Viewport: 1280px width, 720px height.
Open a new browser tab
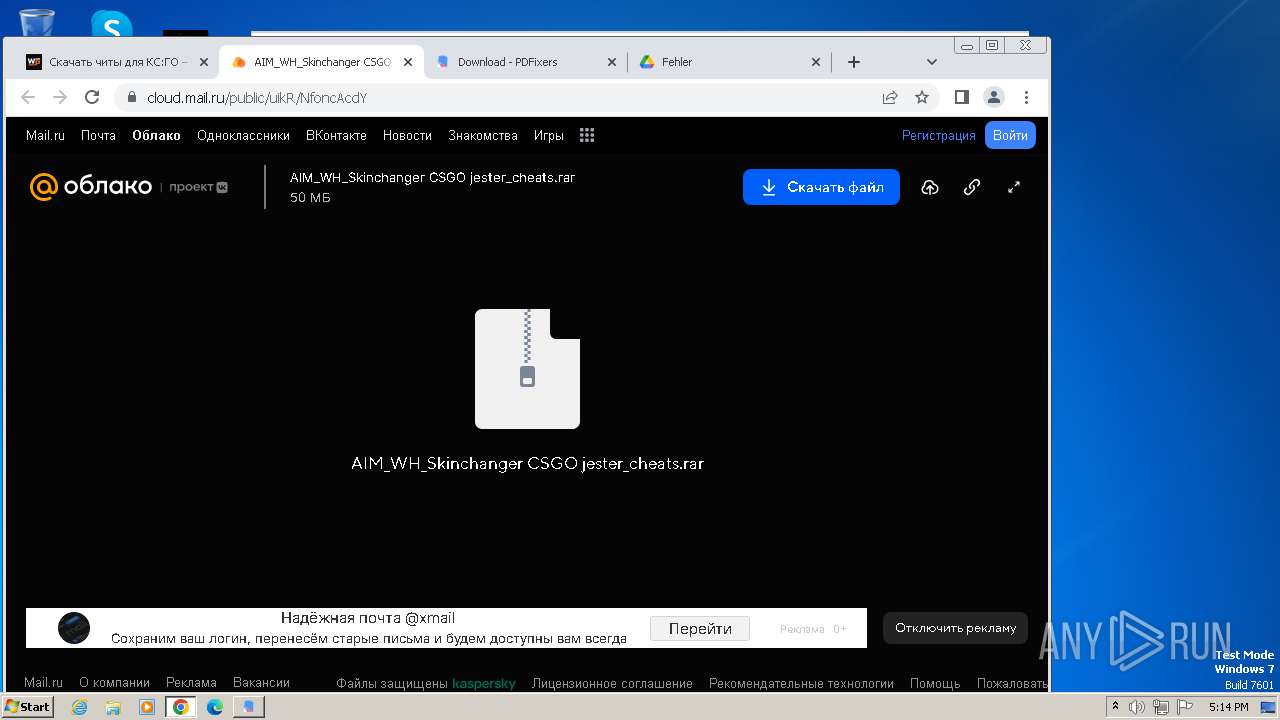coord(854,62)
